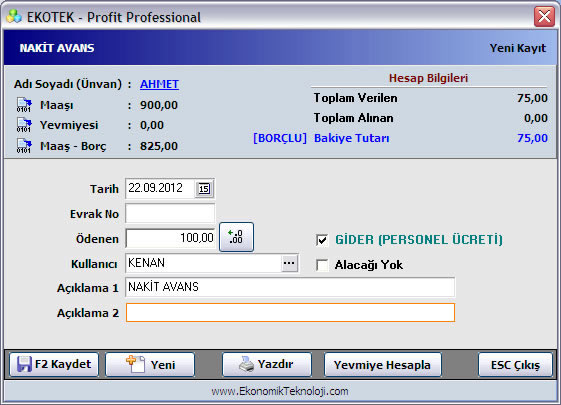The height and width of the screenshot is (405, 561).
Task: Click the Hesap Bilgileri heading
Action: [x=428, y=78]
